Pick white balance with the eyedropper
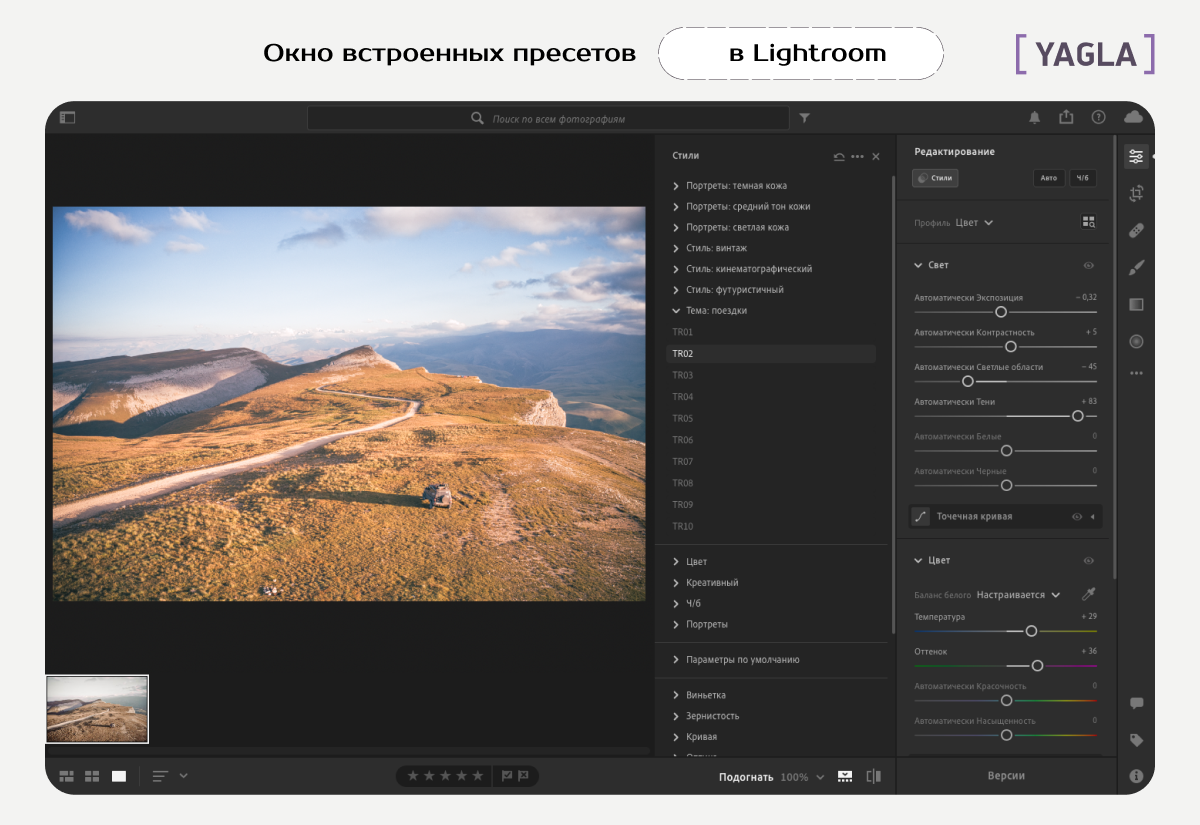The image size is (1200, 825). click(x=1089, y=594)
